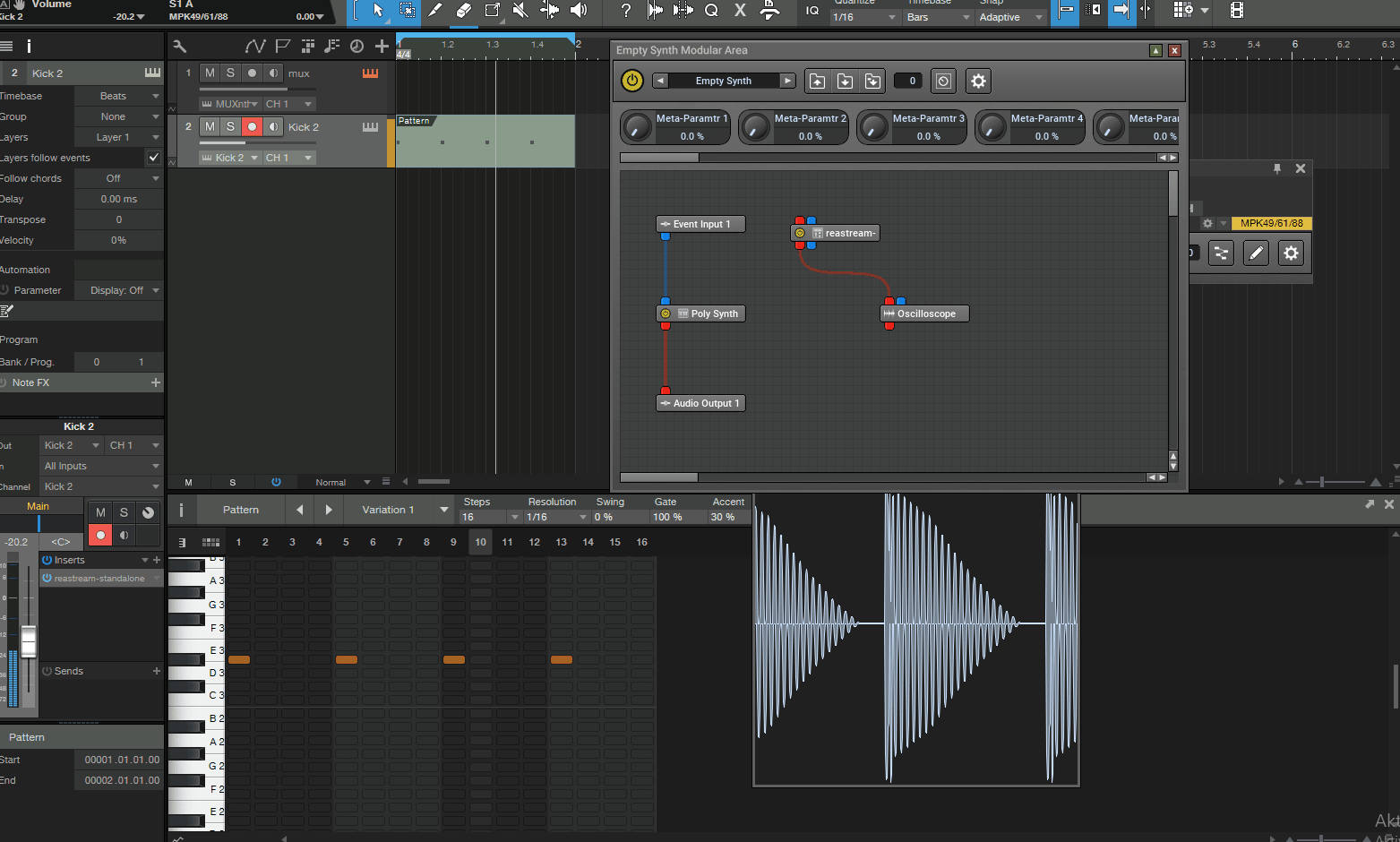
Task: Show automation curve icon above tracks
Action: point(255,46)
